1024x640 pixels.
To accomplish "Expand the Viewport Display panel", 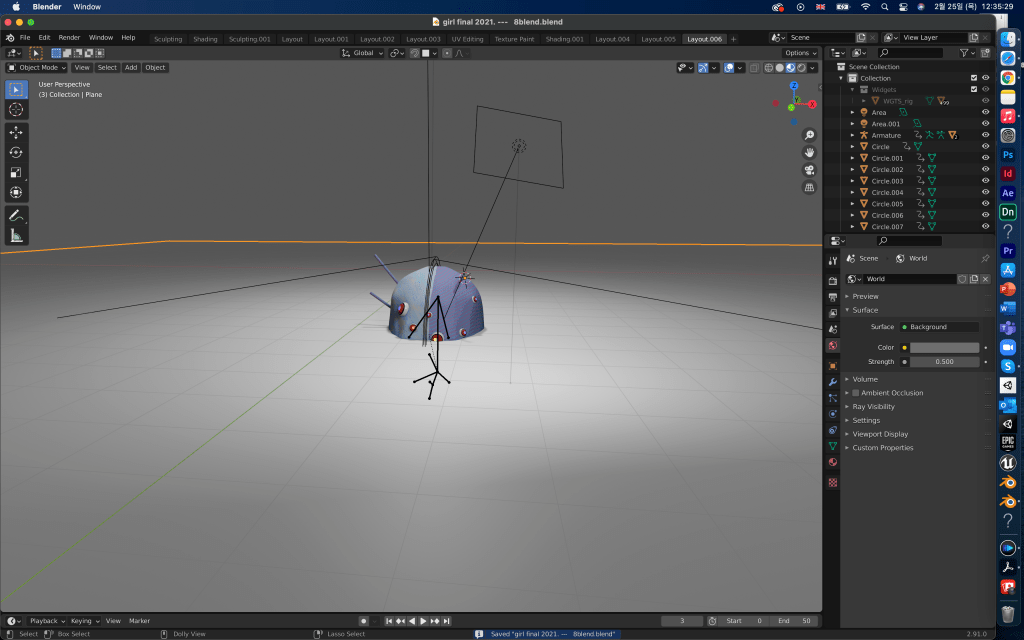I will (880, 434).
